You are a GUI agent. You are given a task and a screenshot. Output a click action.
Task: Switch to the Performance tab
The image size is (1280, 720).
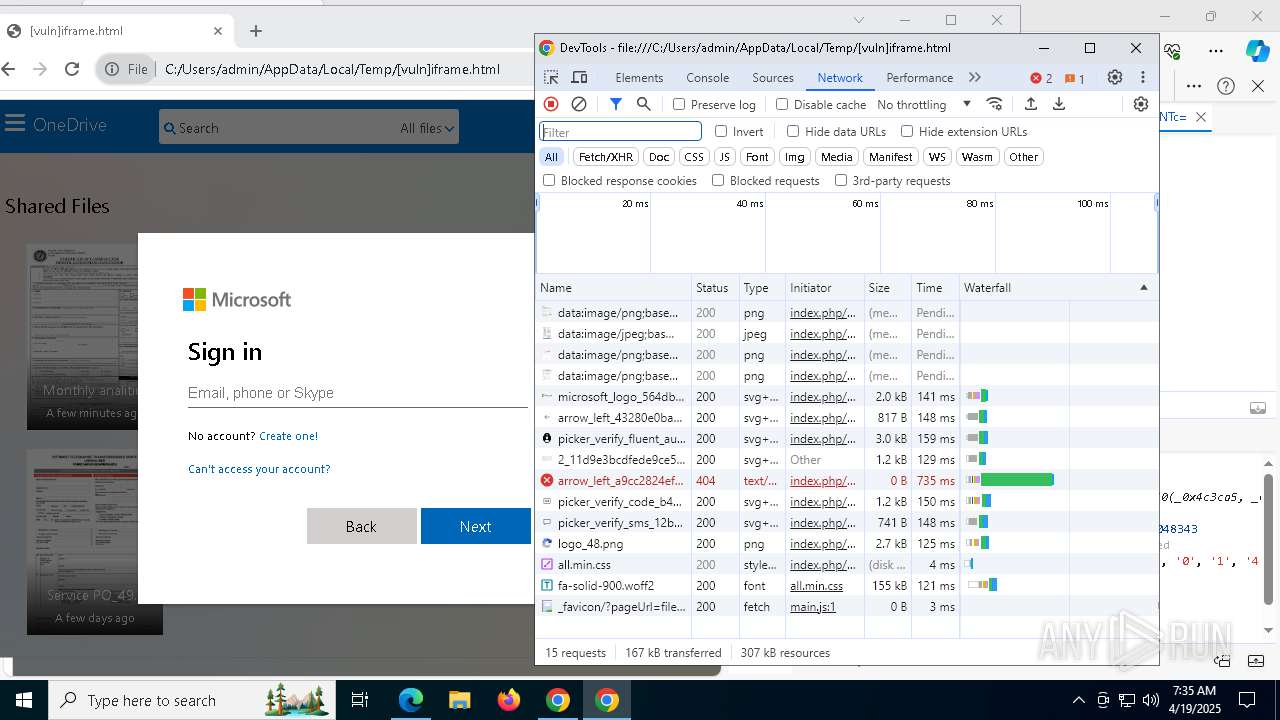click(x=920, y=78)
